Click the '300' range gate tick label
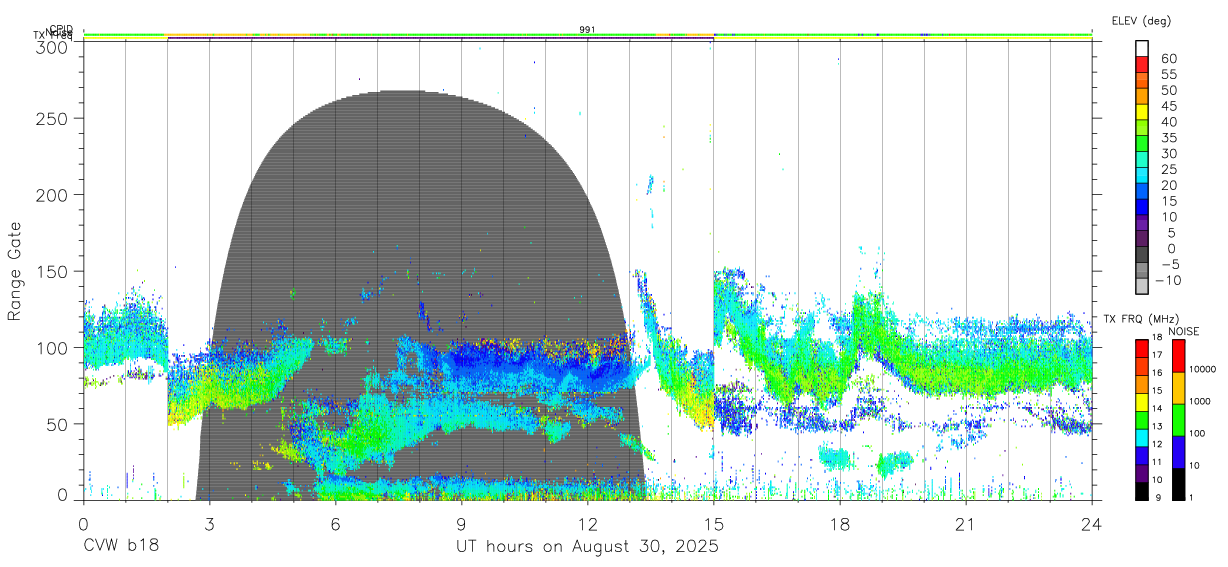Viewport: 1228px width, 567px height. (x=54, y=46)
